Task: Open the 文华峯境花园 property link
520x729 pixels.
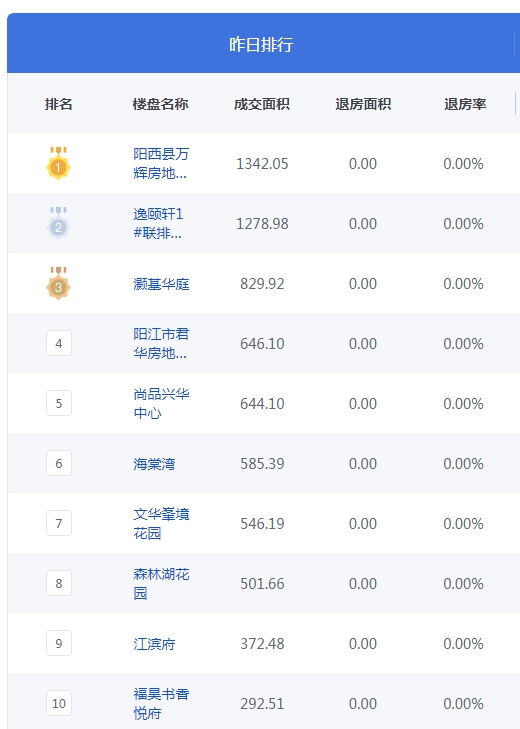Action: click(x=161, y=523)
